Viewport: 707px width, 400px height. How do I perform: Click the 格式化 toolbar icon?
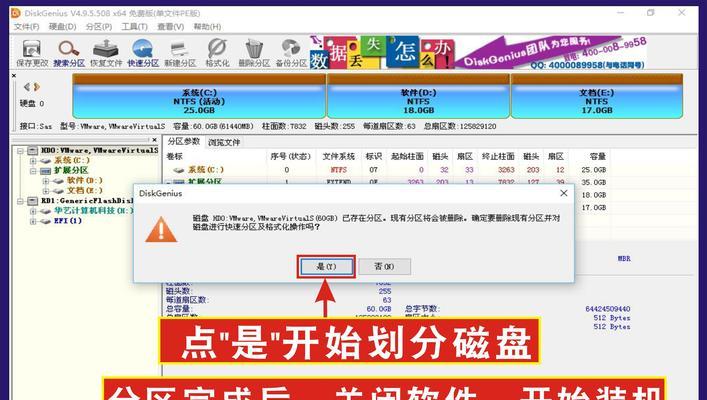pyautogui.click(x=217, y=53)
